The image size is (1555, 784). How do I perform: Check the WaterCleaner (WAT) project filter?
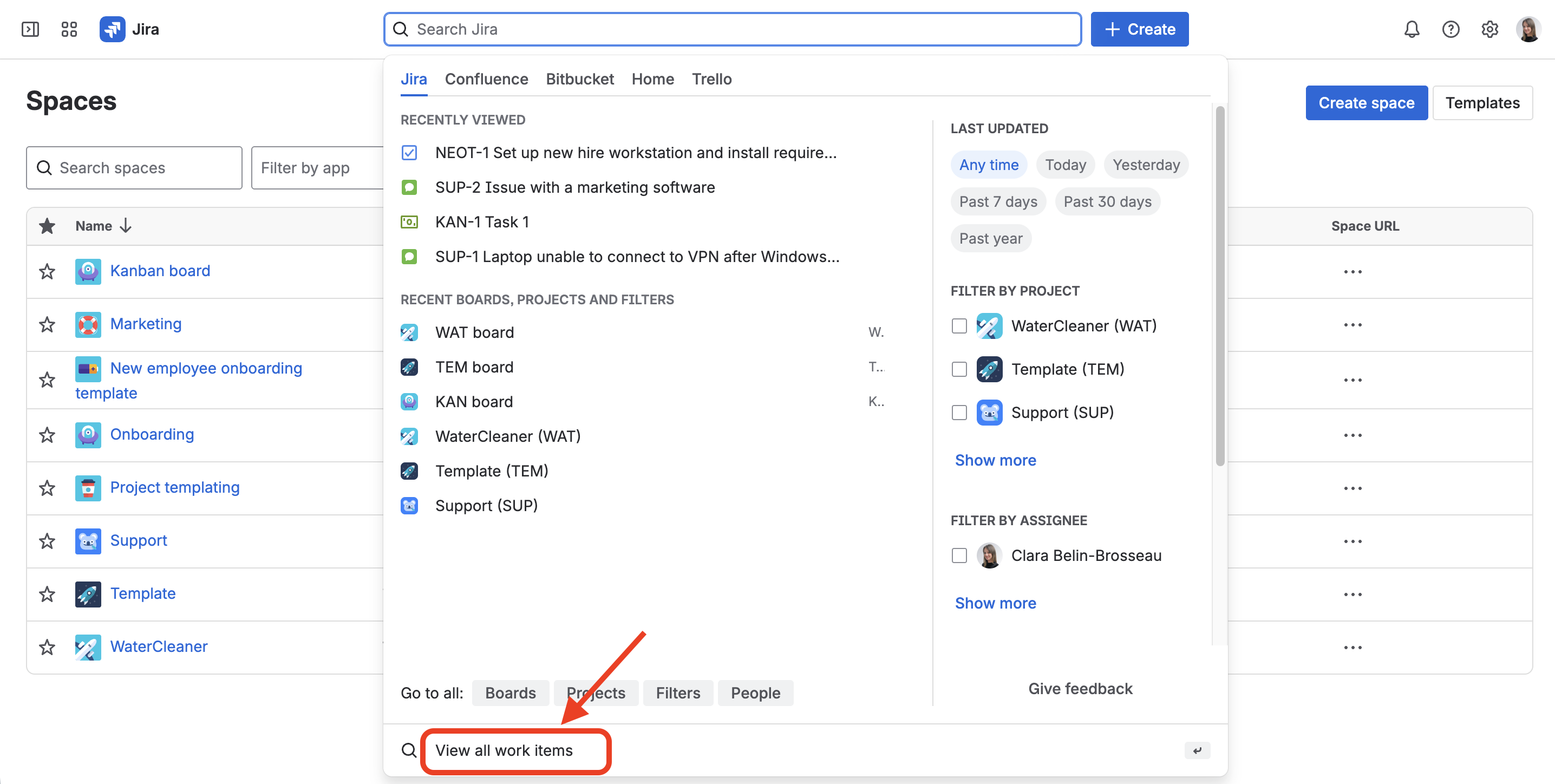pyautogui.click(x=958, y=326)
